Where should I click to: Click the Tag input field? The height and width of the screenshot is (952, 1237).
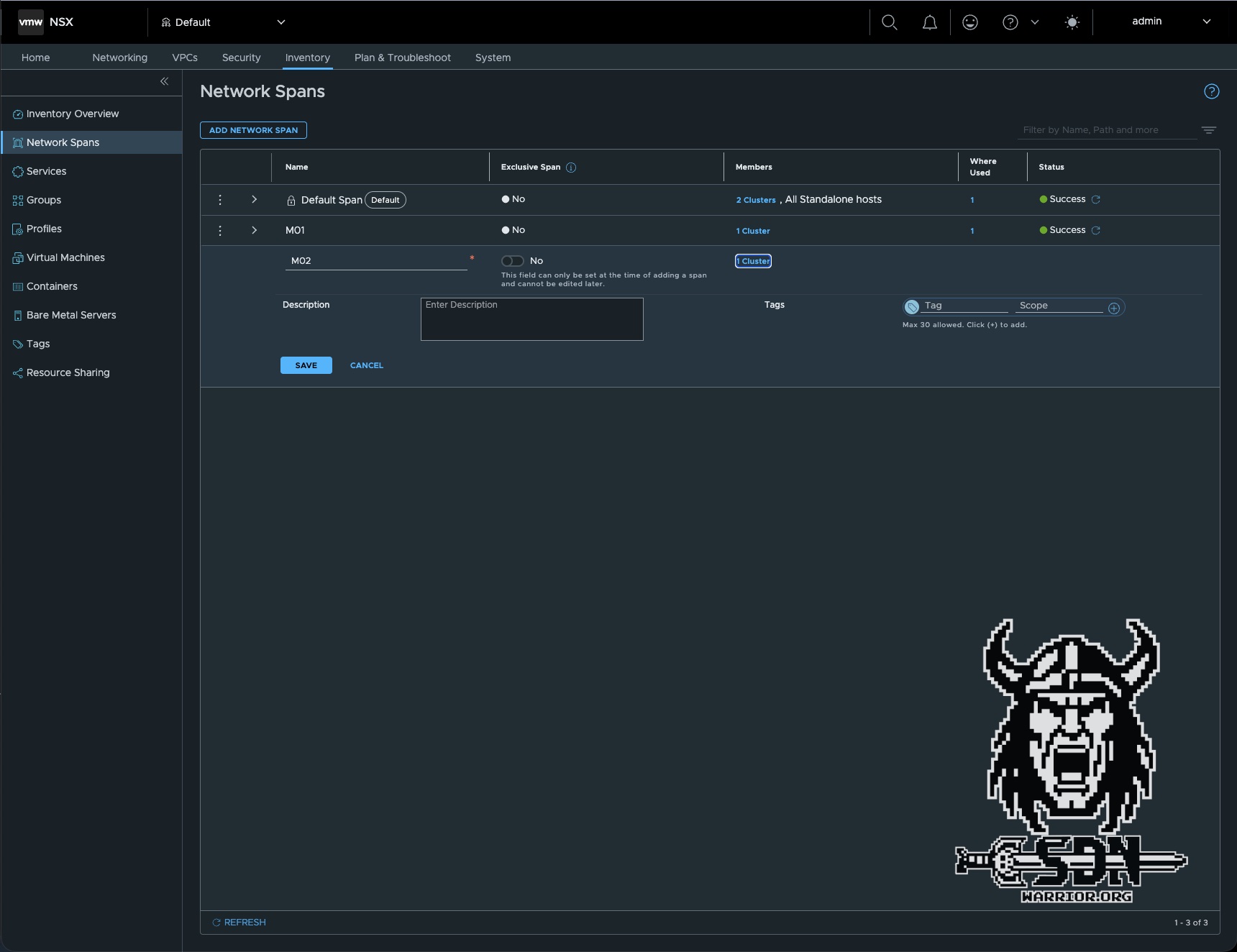pos(966,306)
